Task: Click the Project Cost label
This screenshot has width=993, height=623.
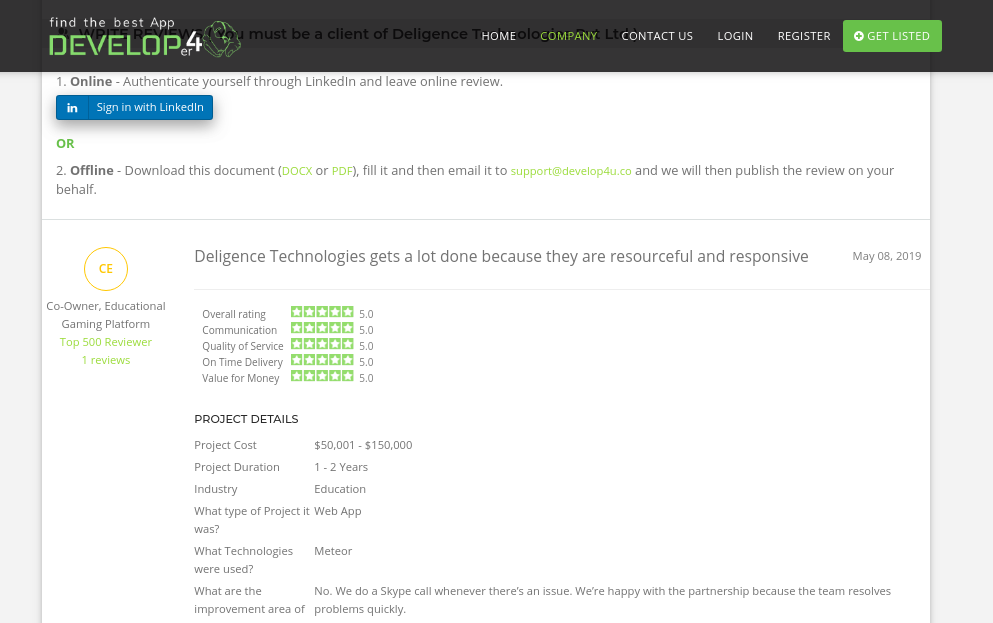Action: click(225, 445)
